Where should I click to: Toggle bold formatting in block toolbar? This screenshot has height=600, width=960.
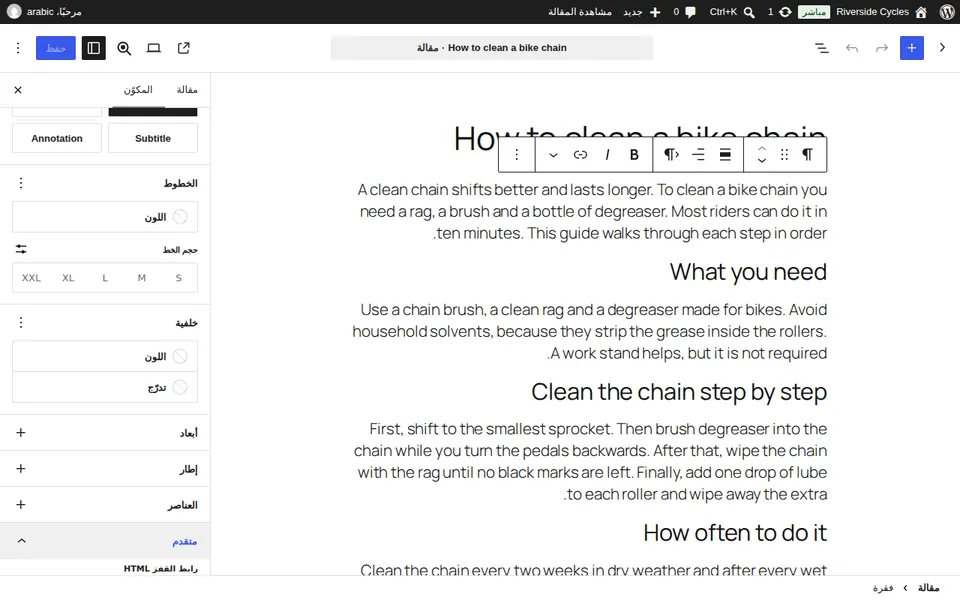(634, 154)
